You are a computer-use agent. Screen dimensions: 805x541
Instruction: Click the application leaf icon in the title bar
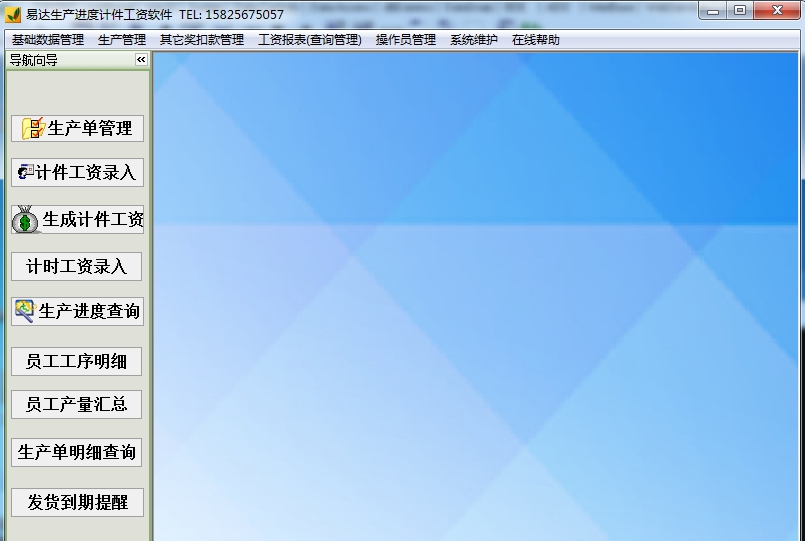(x=13, y=14)
